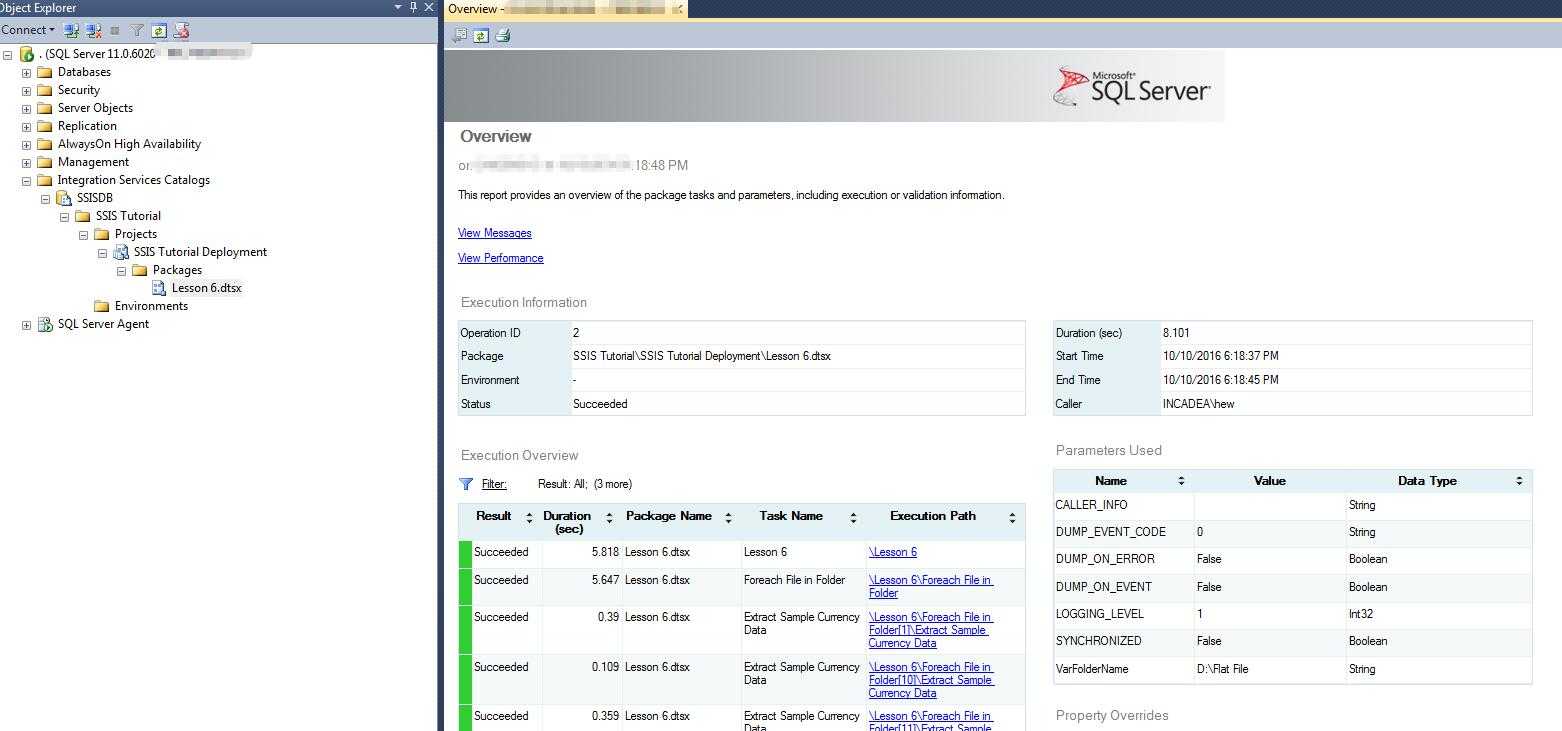Image resolution: width=1562 pixels, height=731 pixels.
Task: Collapse the Projects folder node
Action: 83,234
